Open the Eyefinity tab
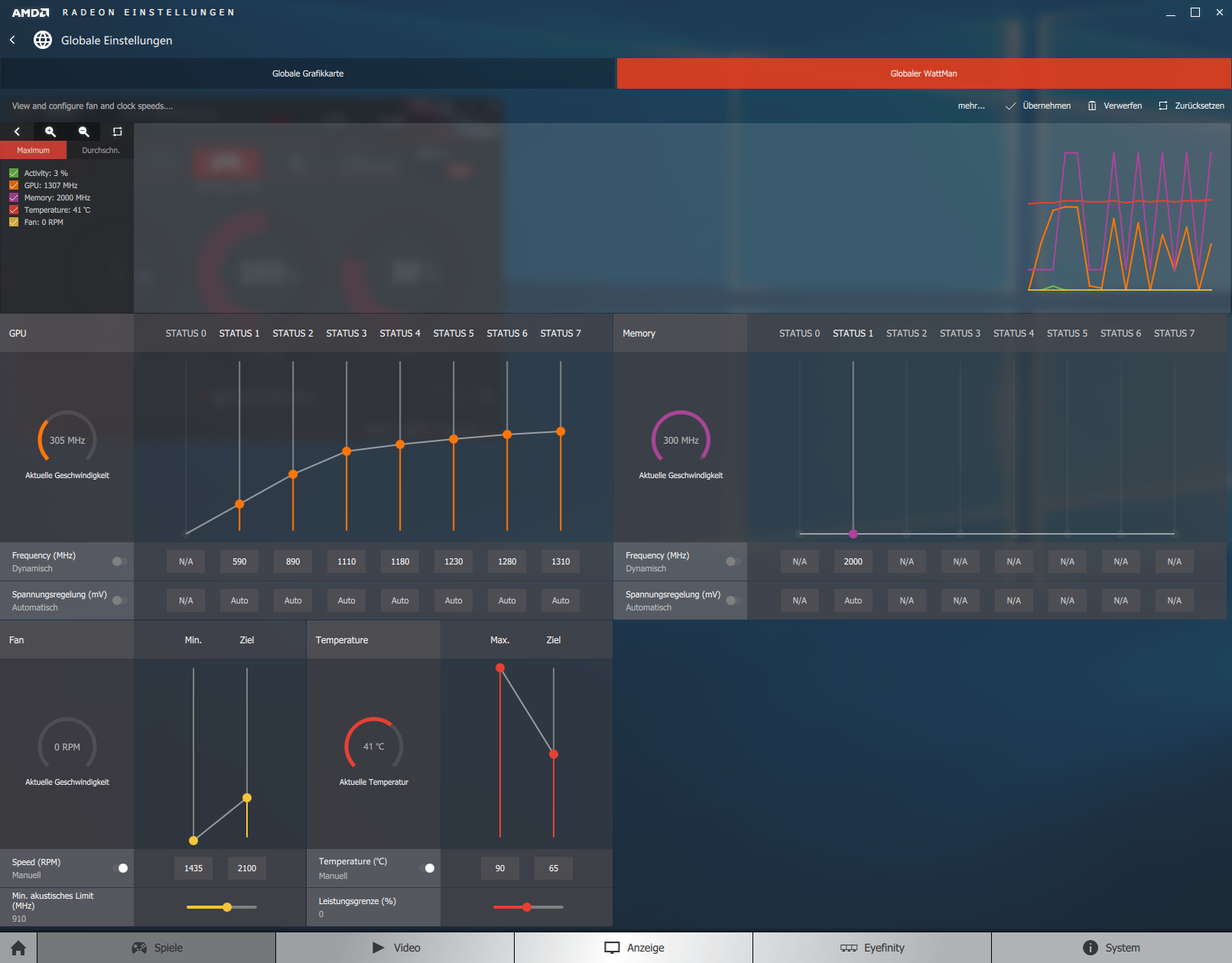The image size is (1232, 963). [873, 948]
